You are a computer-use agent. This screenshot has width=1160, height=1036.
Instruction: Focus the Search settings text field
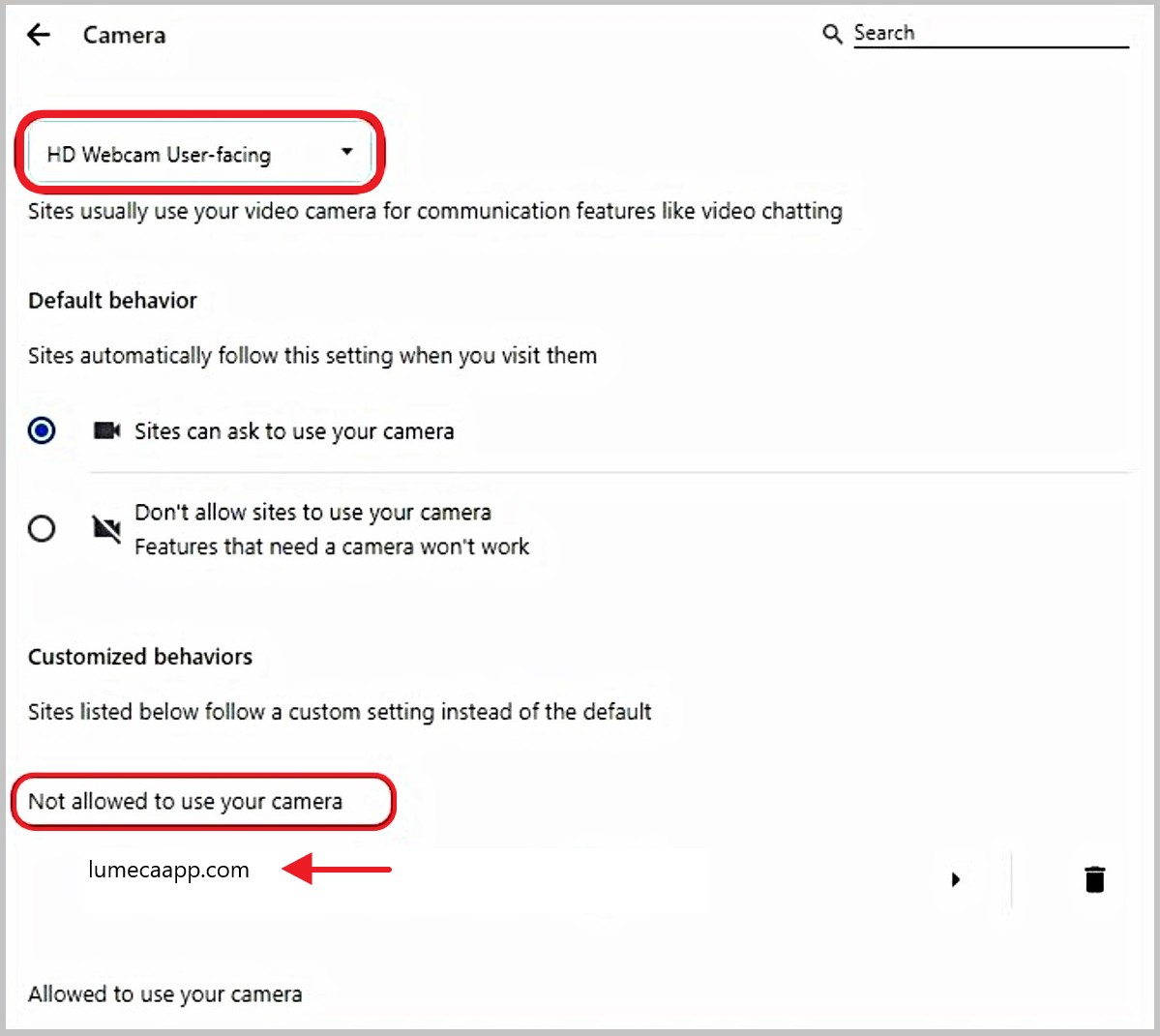[x=987, y=34]
